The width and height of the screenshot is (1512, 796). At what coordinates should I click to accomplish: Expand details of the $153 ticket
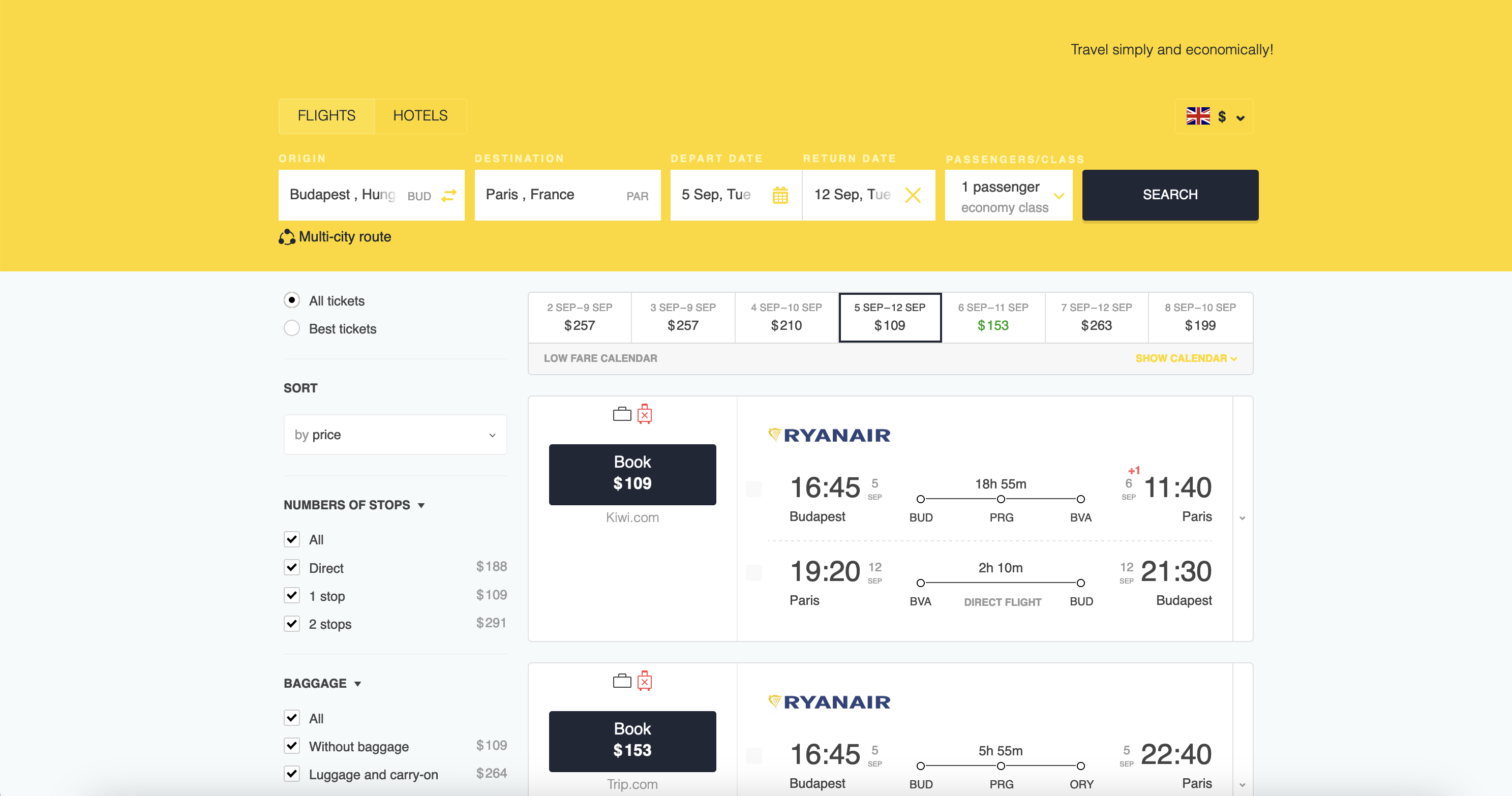pos(1242,785)
